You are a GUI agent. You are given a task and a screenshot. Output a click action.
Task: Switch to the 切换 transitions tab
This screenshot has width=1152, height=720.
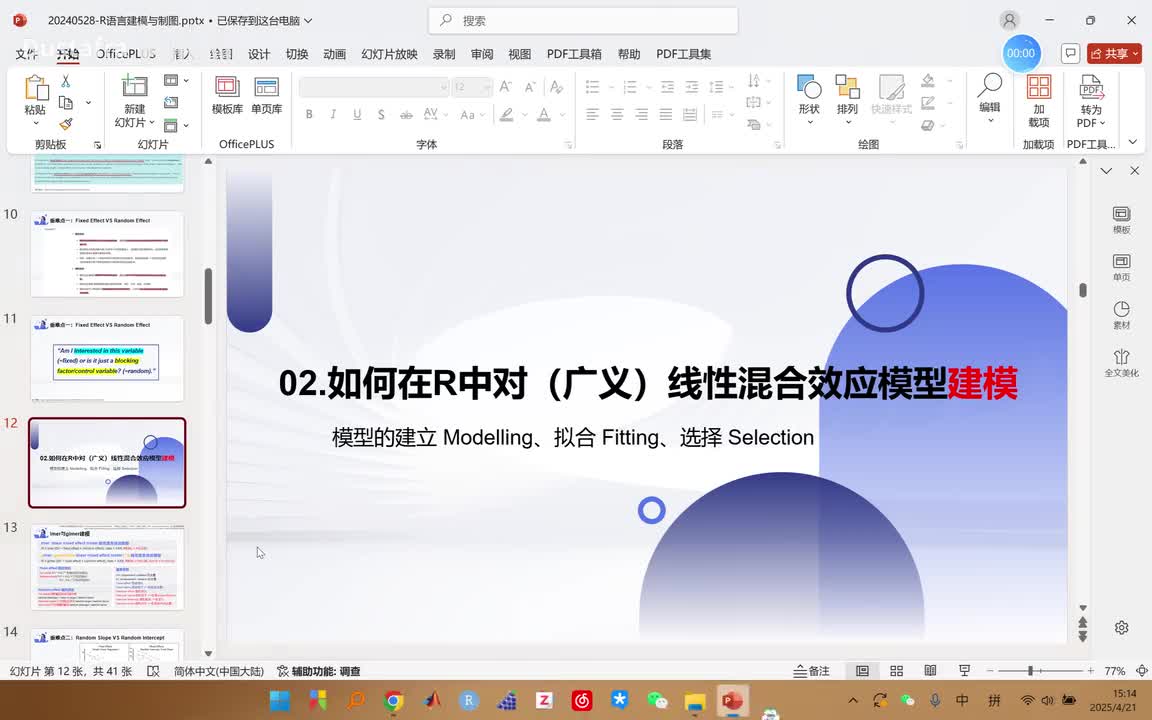pyautogui.click(x=297, y=54)
